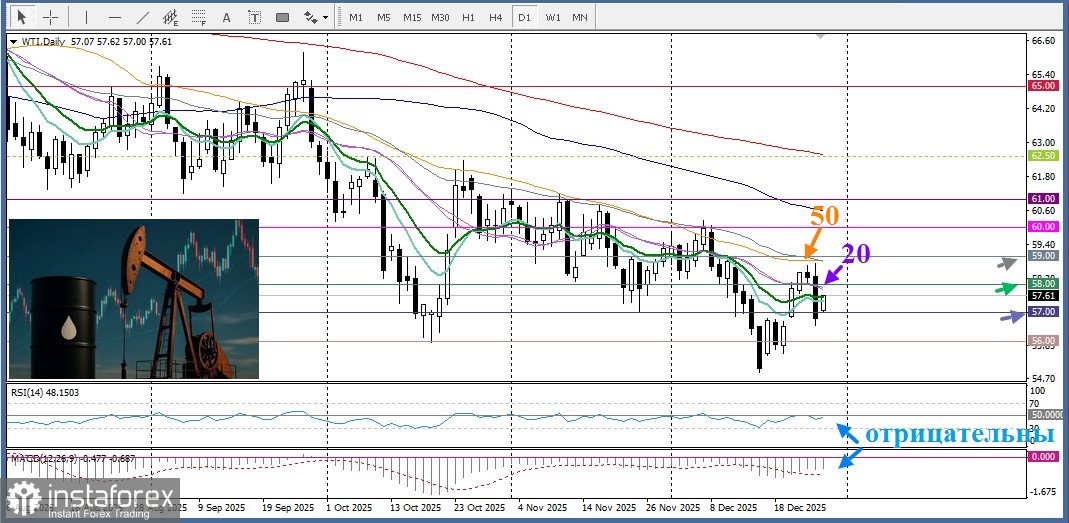Activate the crosshair tool
Image resolution: width=1069 pixels, height=523 pixels.
[50, 17]
